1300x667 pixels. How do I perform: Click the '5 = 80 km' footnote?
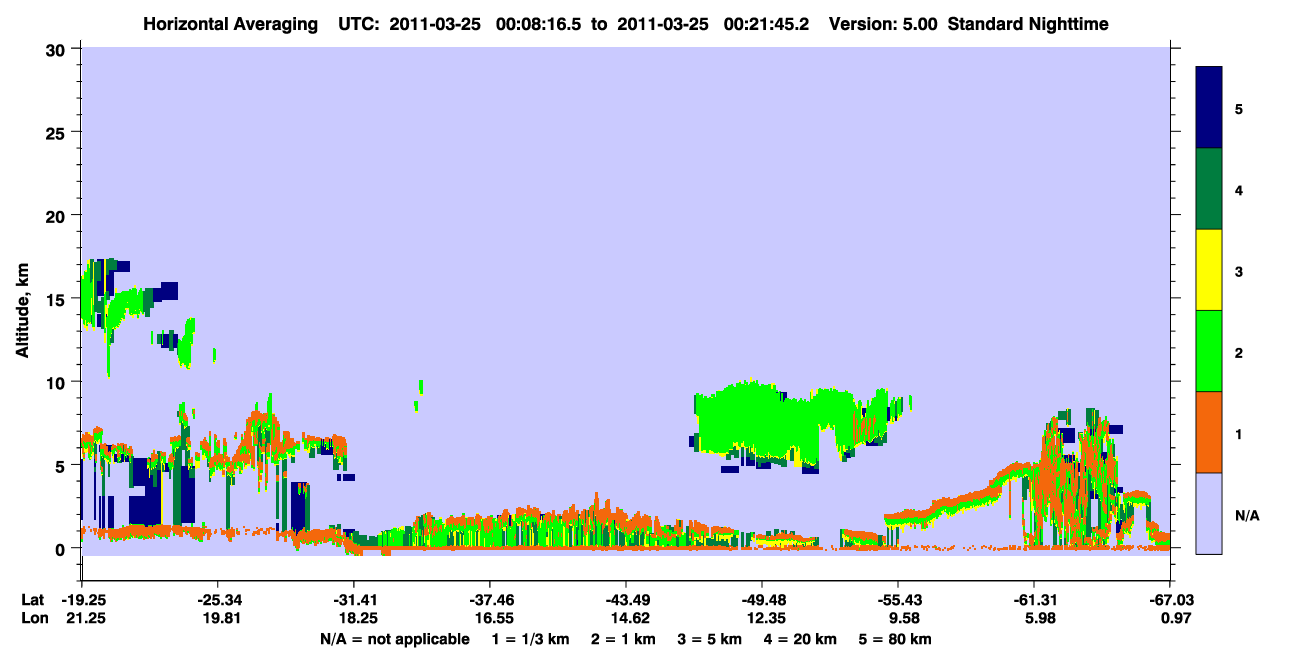pos(895,639)
